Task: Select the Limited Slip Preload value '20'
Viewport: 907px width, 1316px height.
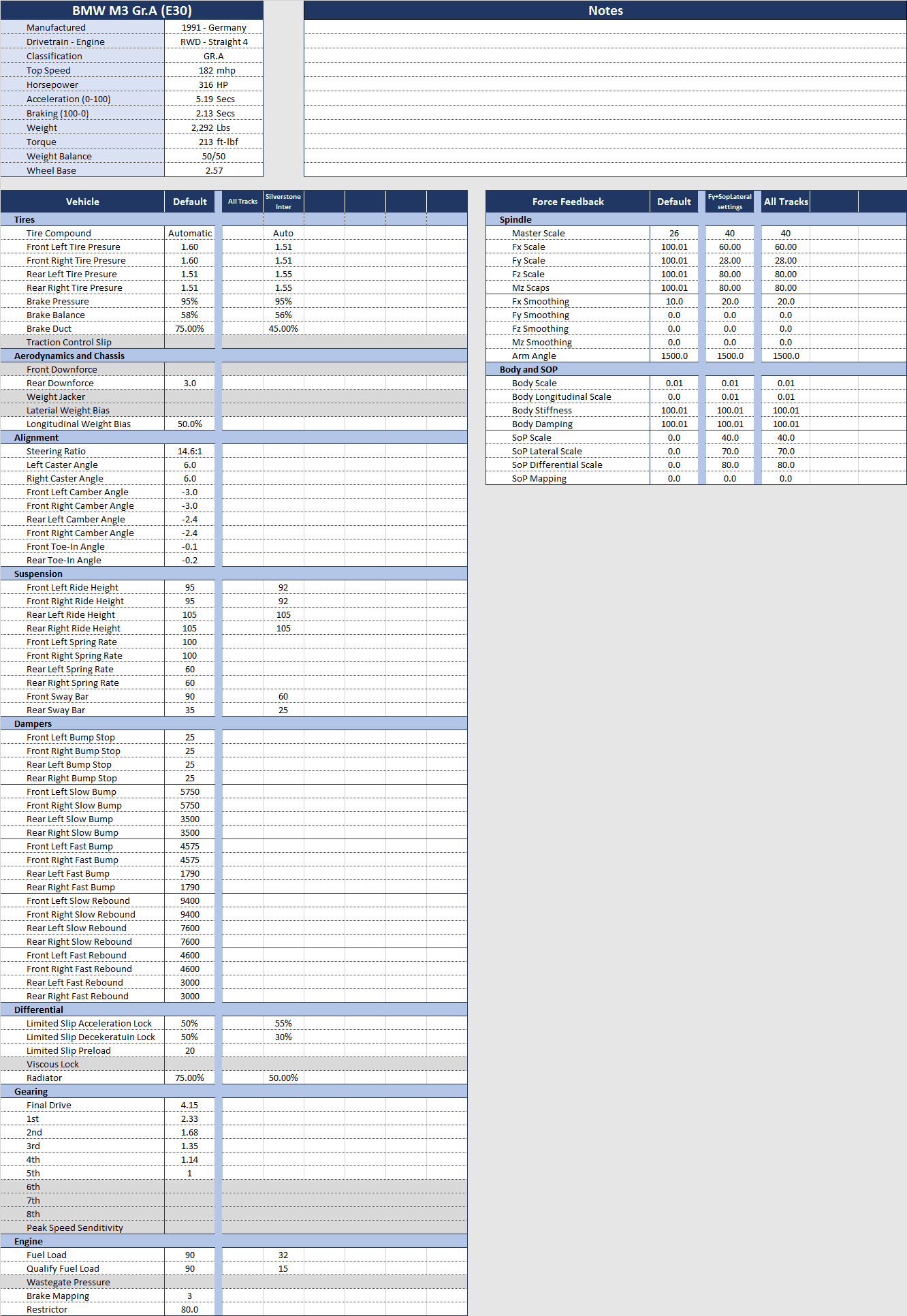Action: [190, 1050]
